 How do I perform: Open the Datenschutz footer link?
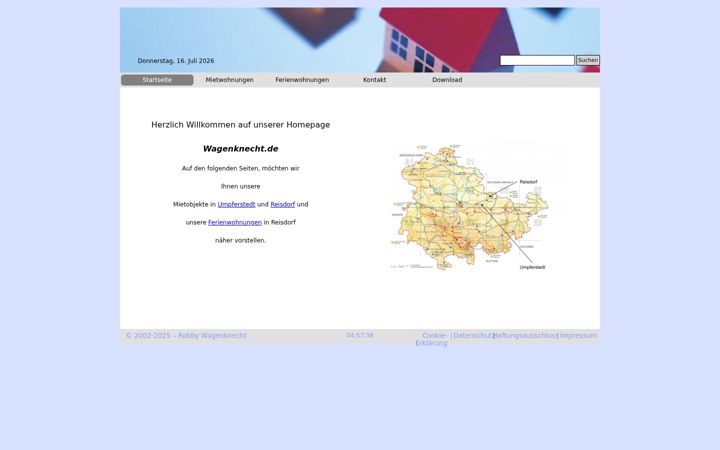[x=473, y=336]
